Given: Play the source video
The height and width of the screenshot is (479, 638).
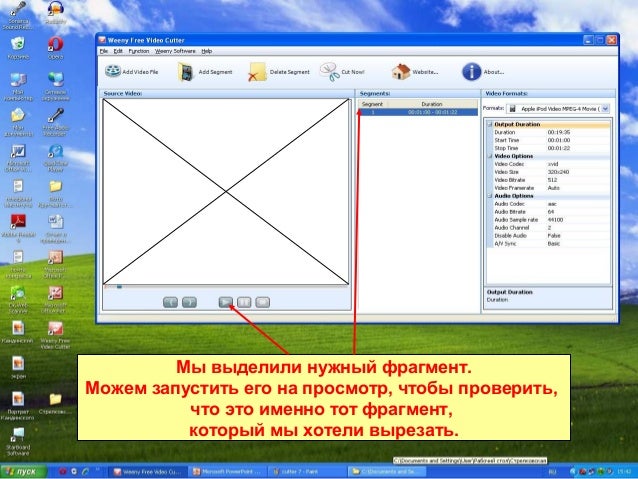Looking at the screenshot, I should coord(226,302).
